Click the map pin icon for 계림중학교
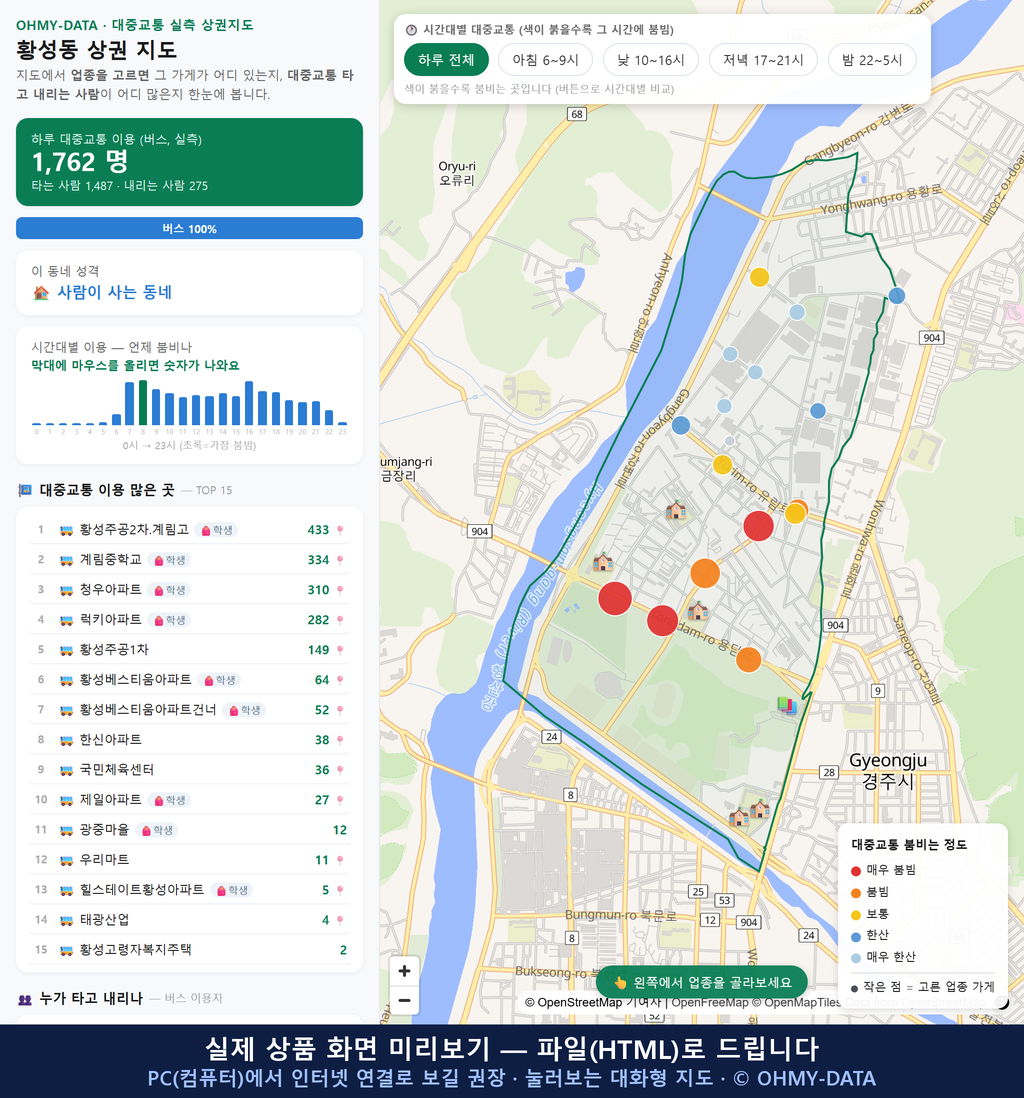The image size is (1024, 1098). coord(340,560)
